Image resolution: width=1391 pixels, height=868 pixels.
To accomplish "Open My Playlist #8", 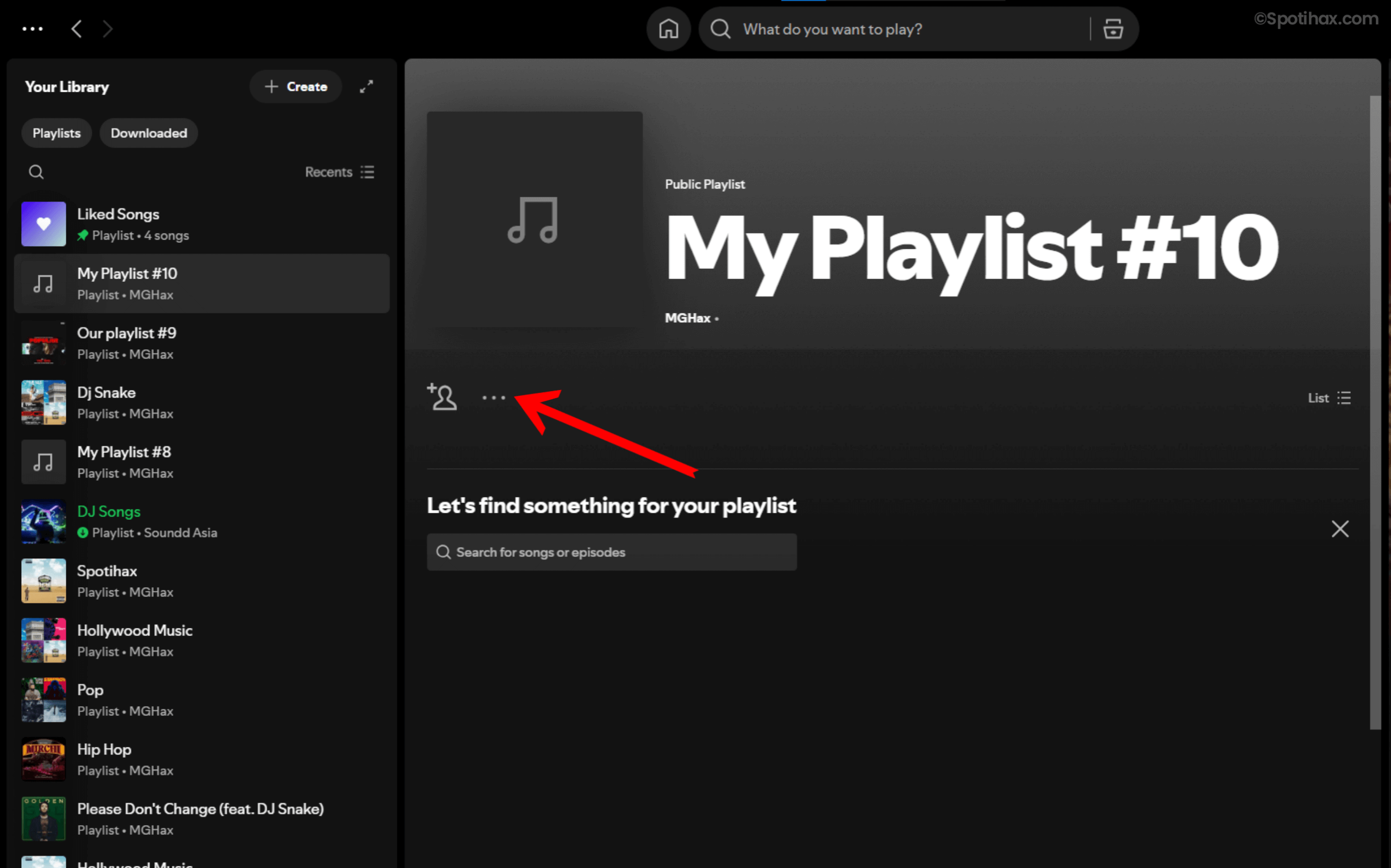I will 202,462.
